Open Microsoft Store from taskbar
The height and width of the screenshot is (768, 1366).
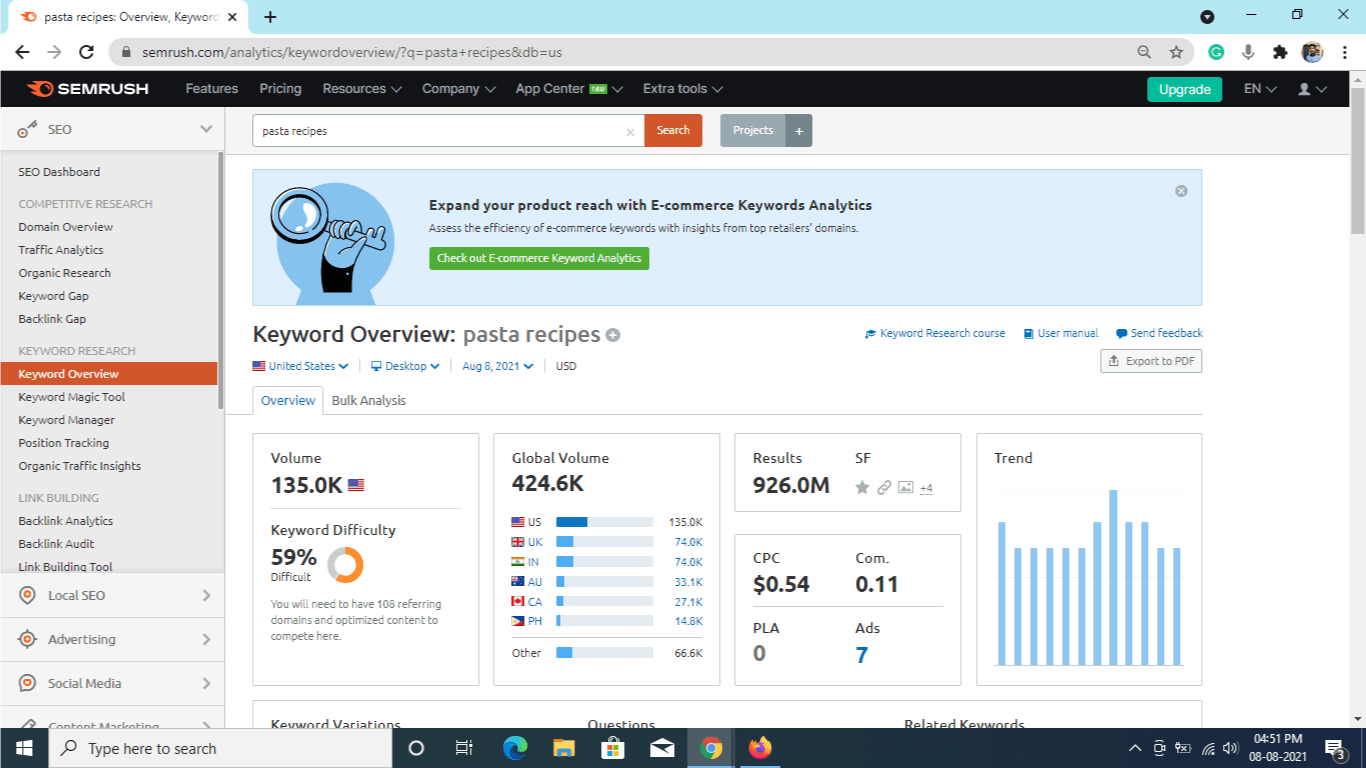coord(613,748)
